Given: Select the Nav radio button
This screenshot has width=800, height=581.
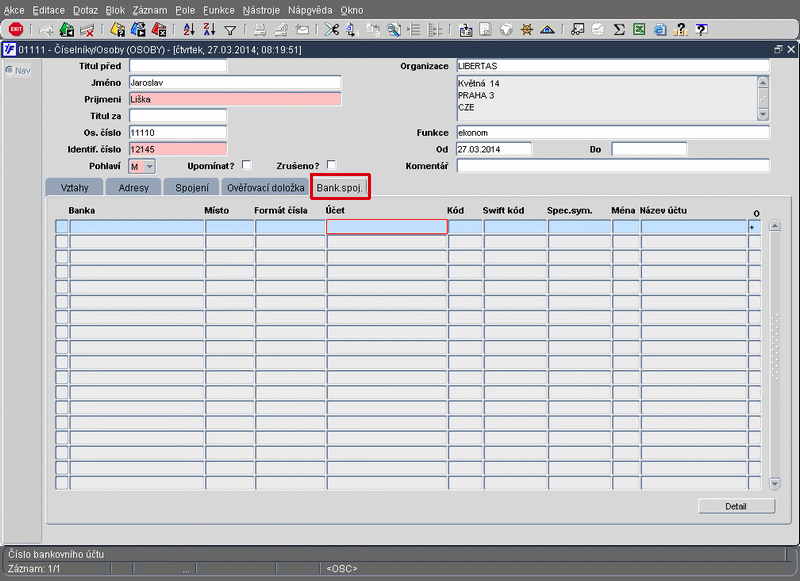Looking at the screenshot, I should coord(9,70).
